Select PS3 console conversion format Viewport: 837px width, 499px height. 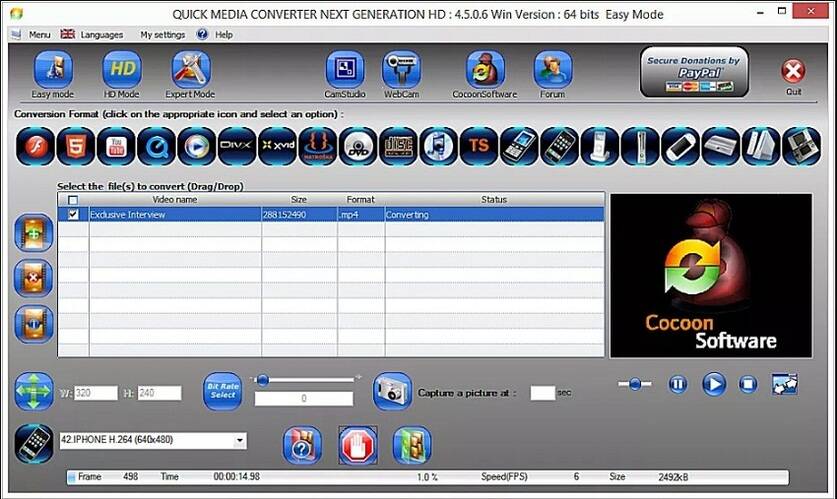coord(720,146)
